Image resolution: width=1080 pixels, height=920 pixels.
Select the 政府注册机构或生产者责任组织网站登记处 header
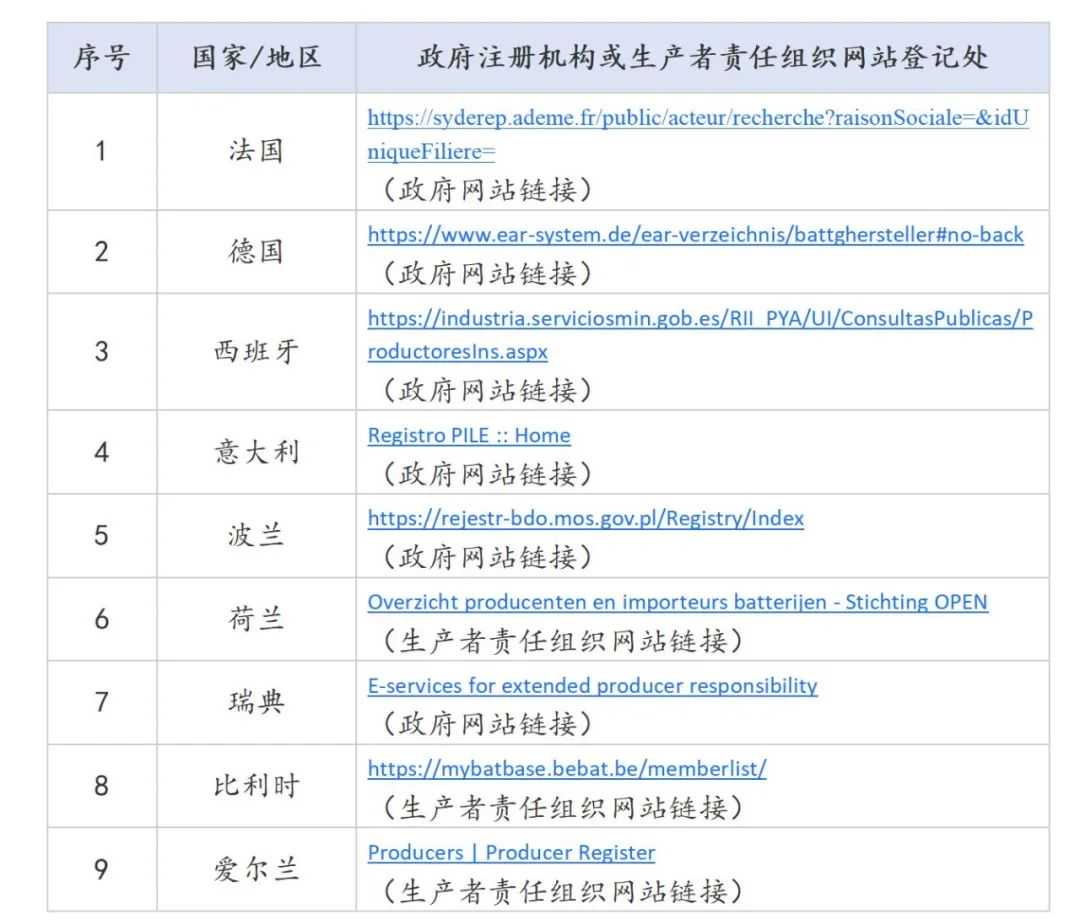(x=703, y=58)
